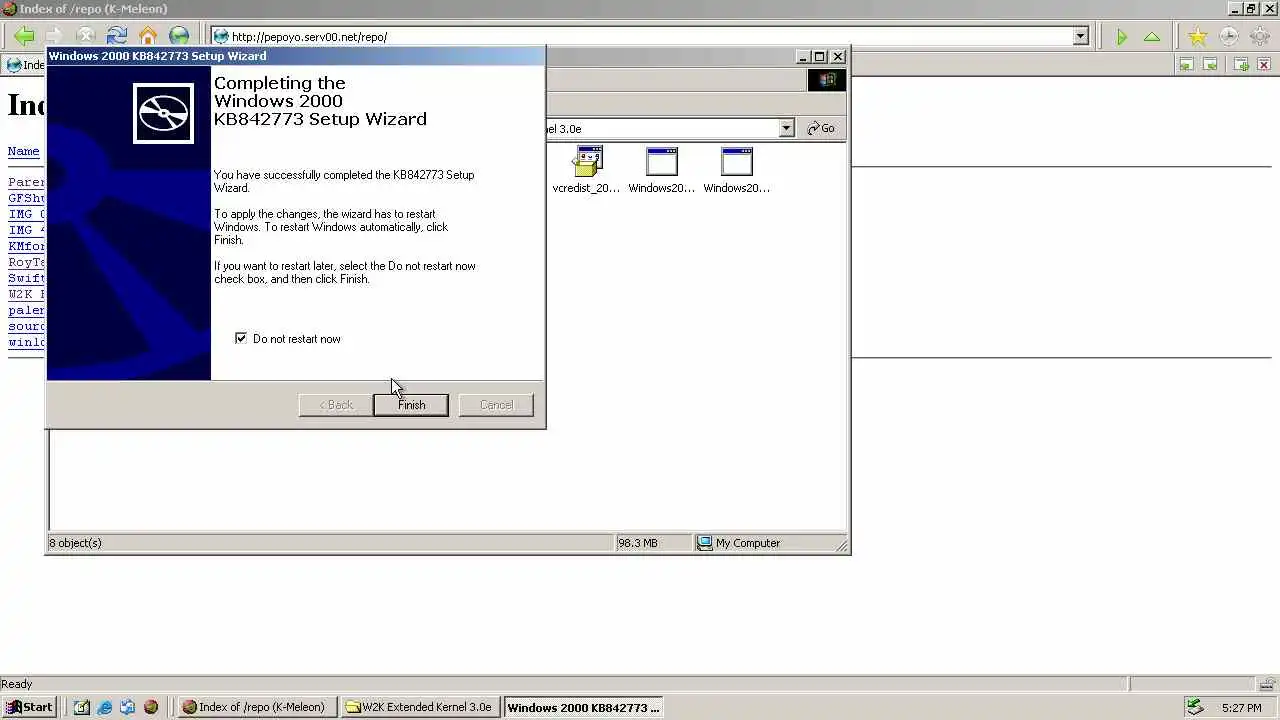Click the green Go arrow next to URL bar
This screenshot has width=1280, height=720.
tap(1121, 37)
